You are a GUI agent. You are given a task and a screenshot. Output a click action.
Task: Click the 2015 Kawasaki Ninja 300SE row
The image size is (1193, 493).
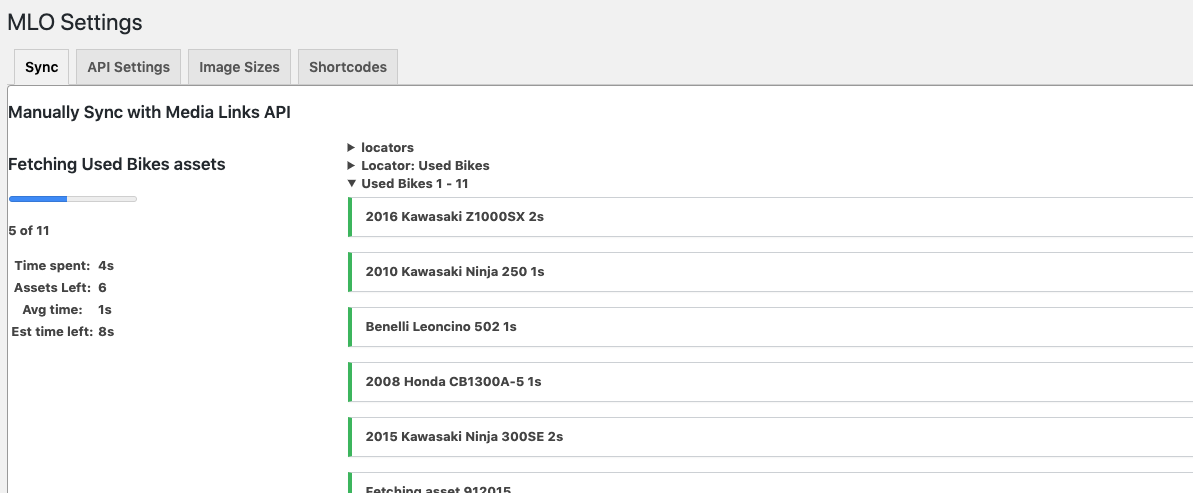click(x=464, y=437)
